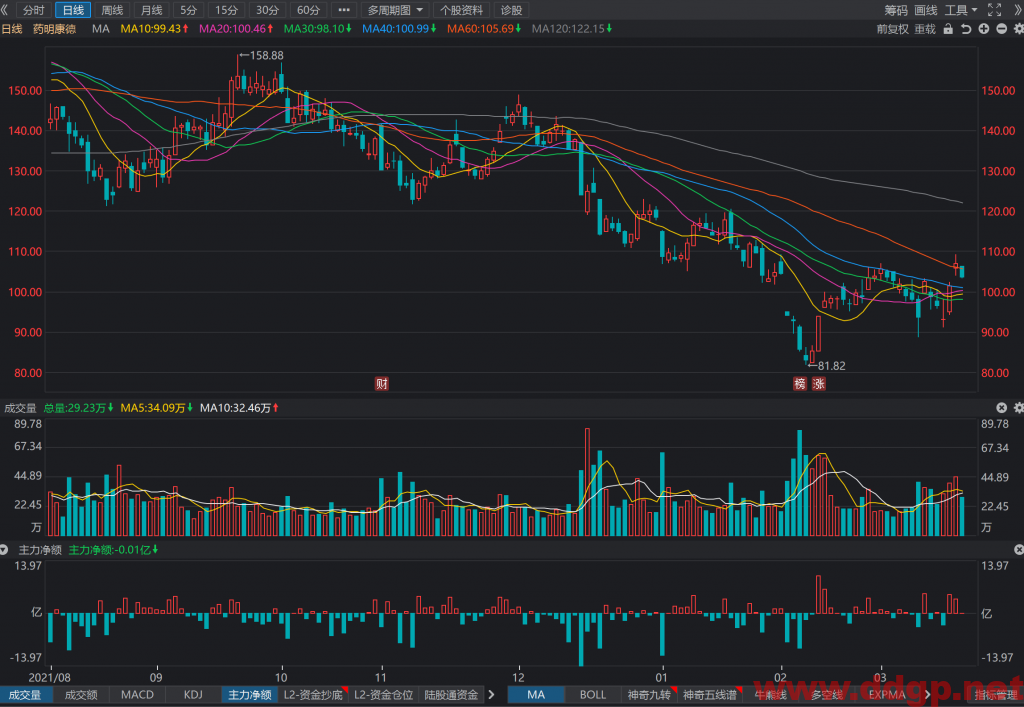Lock the chart with the padlock icon
The width and height of the screenshot is (1024, 707).
948,29
